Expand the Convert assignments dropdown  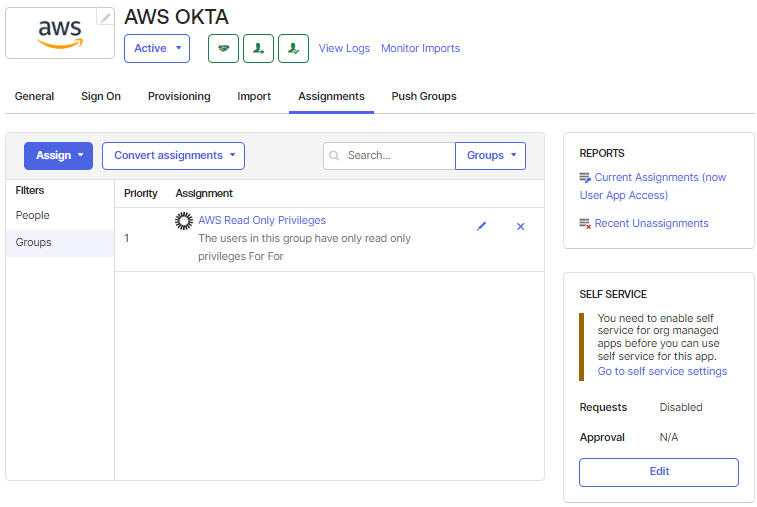point(173,155)
